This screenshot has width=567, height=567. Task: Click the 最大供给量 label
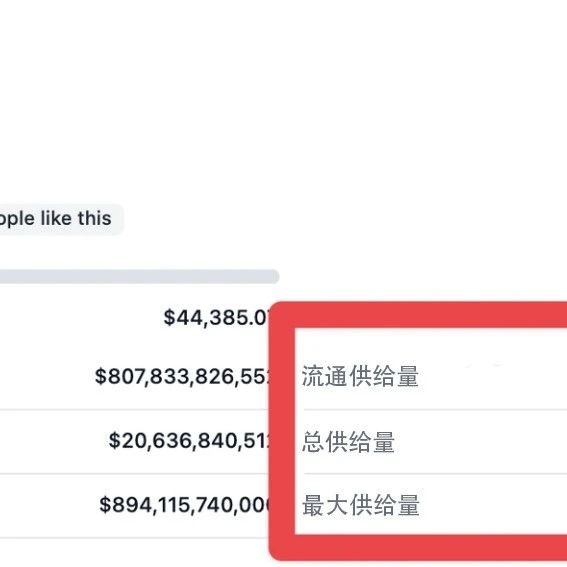[x=361, y=505]
